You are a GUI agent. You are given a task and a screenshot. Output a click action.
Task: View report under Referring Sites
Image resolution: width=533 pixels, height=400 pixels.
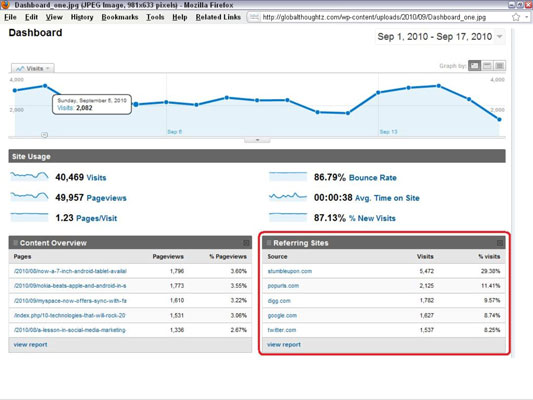pos(284,344)
